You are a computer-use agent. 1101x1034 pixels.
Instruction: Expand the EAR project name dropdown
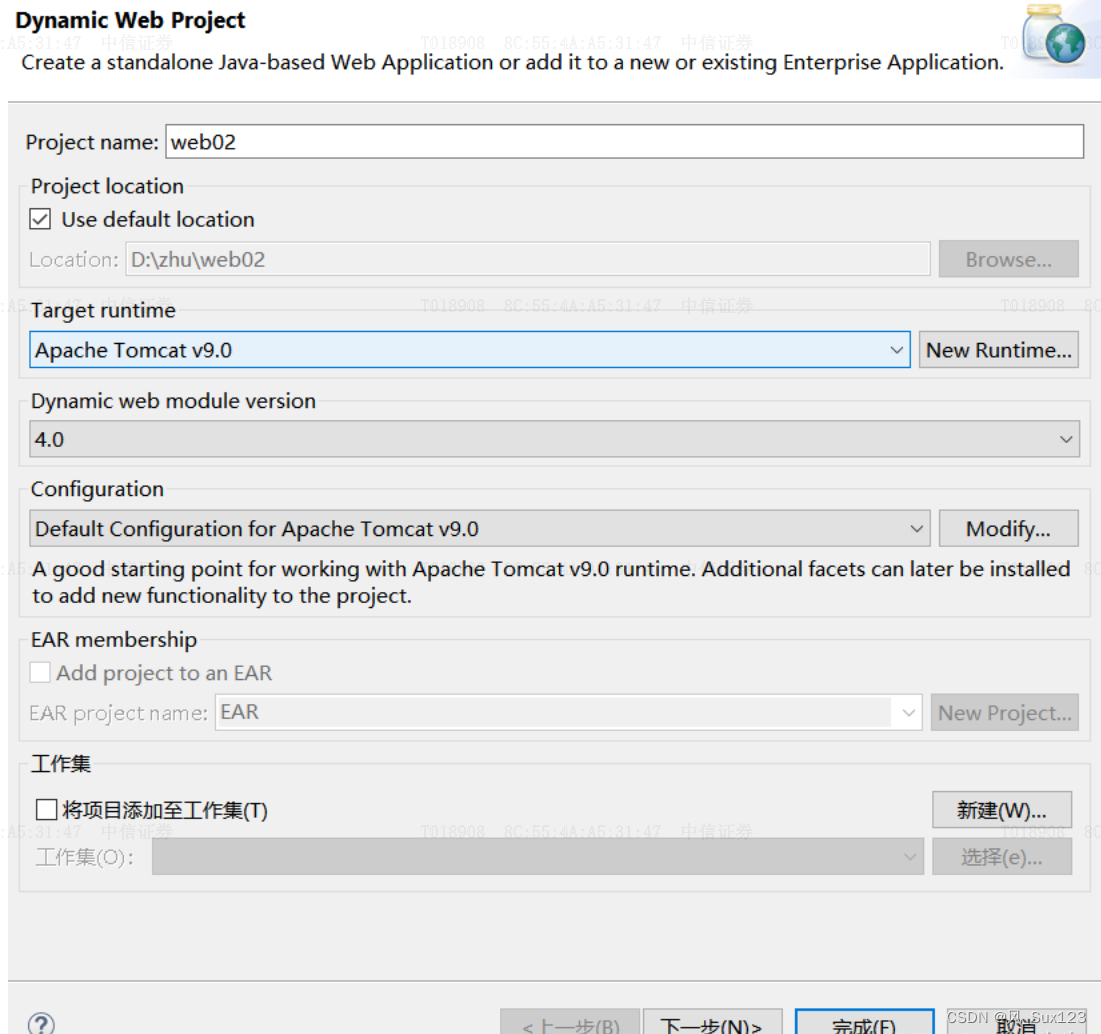[x=908, y=712]
